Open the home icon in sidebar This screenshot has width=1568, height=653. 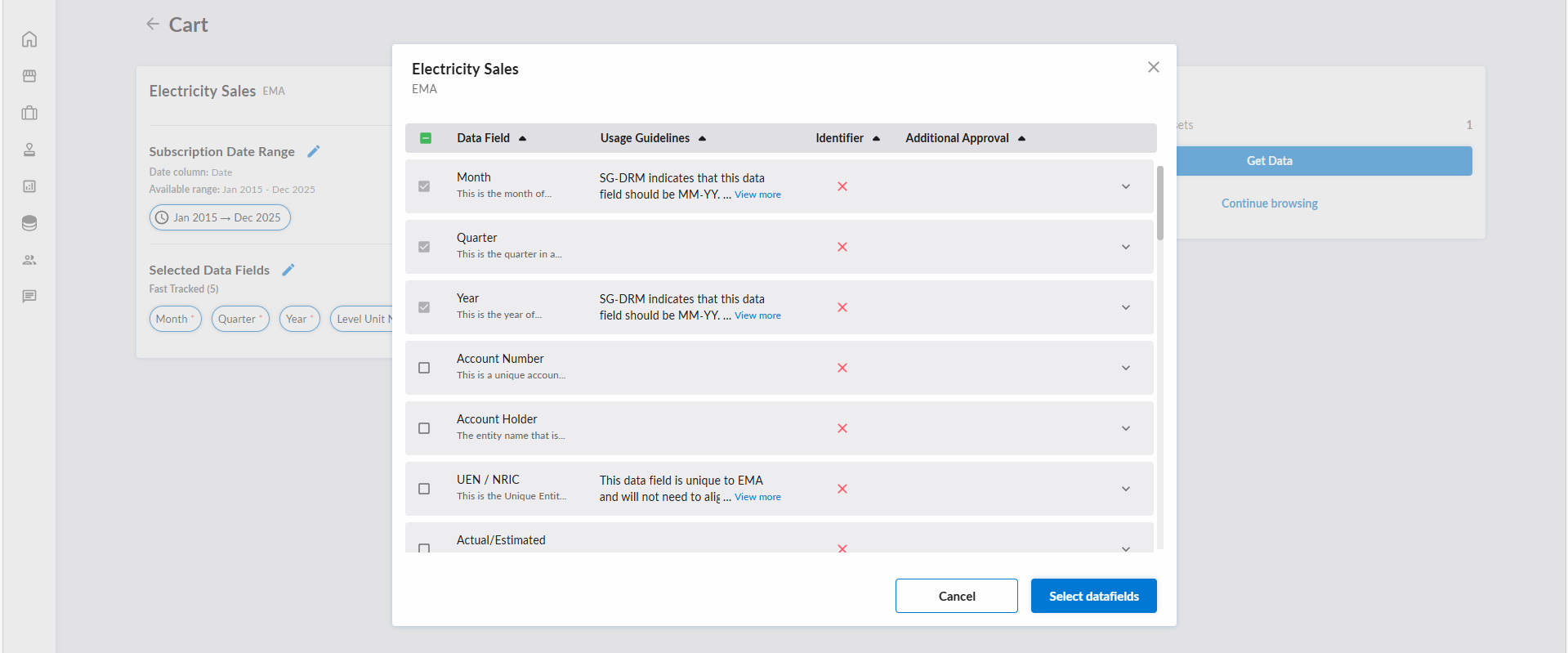(x=29, y=39)
